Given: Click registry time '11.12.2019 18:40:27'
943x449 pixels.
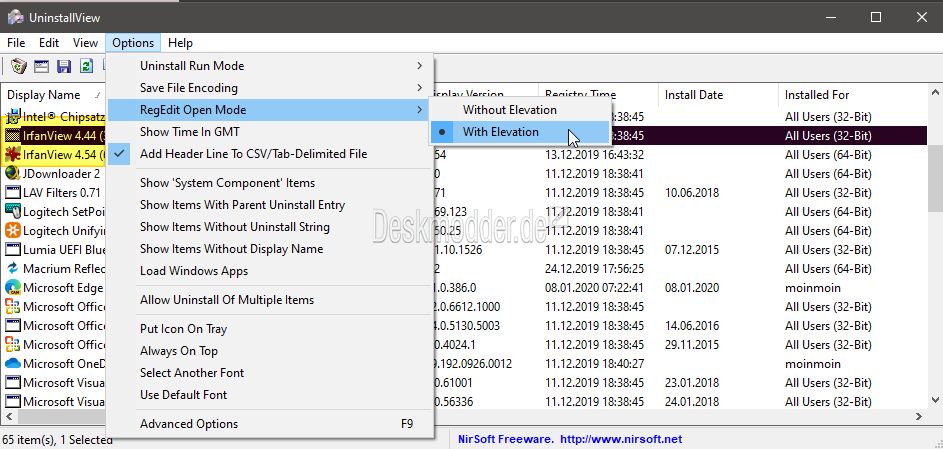Looking at the screenshot, I should tap(594, 364).
